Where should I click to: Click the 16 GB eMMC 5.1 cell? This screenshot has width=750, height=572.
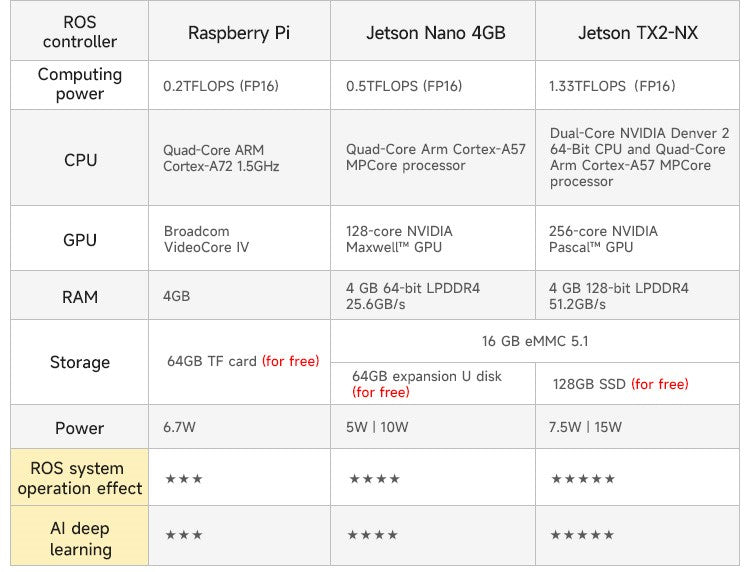click(535, 341)
